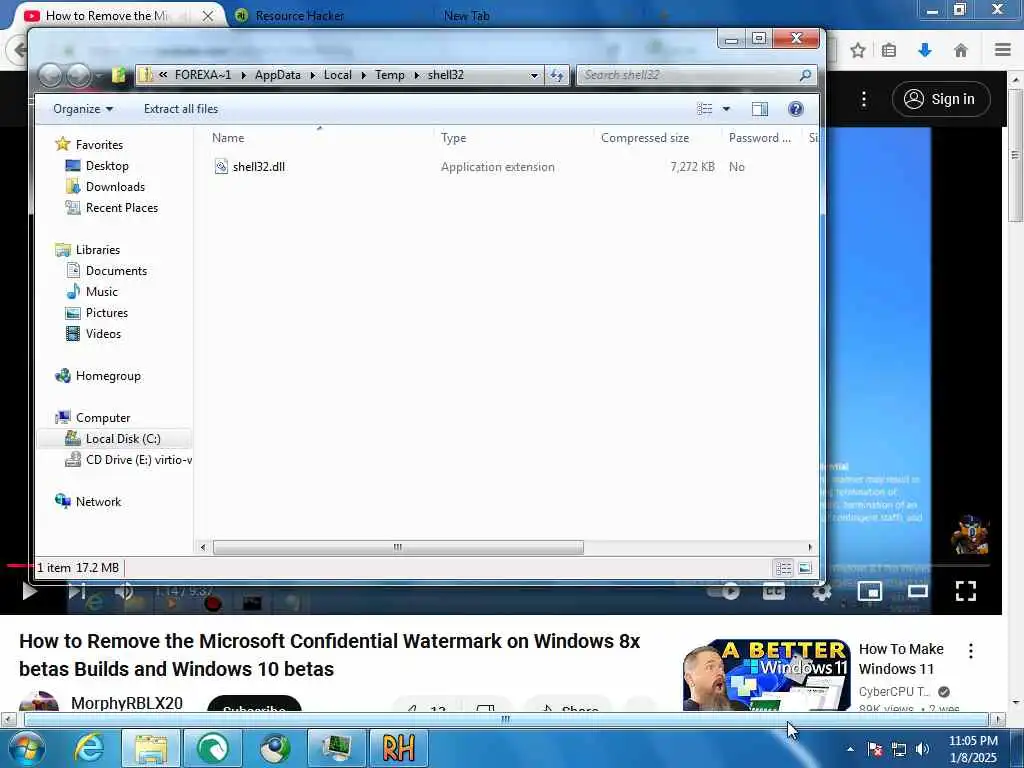Switch to the New Tab browser tab
This screenshot has height=768, width=1024.
467,16
